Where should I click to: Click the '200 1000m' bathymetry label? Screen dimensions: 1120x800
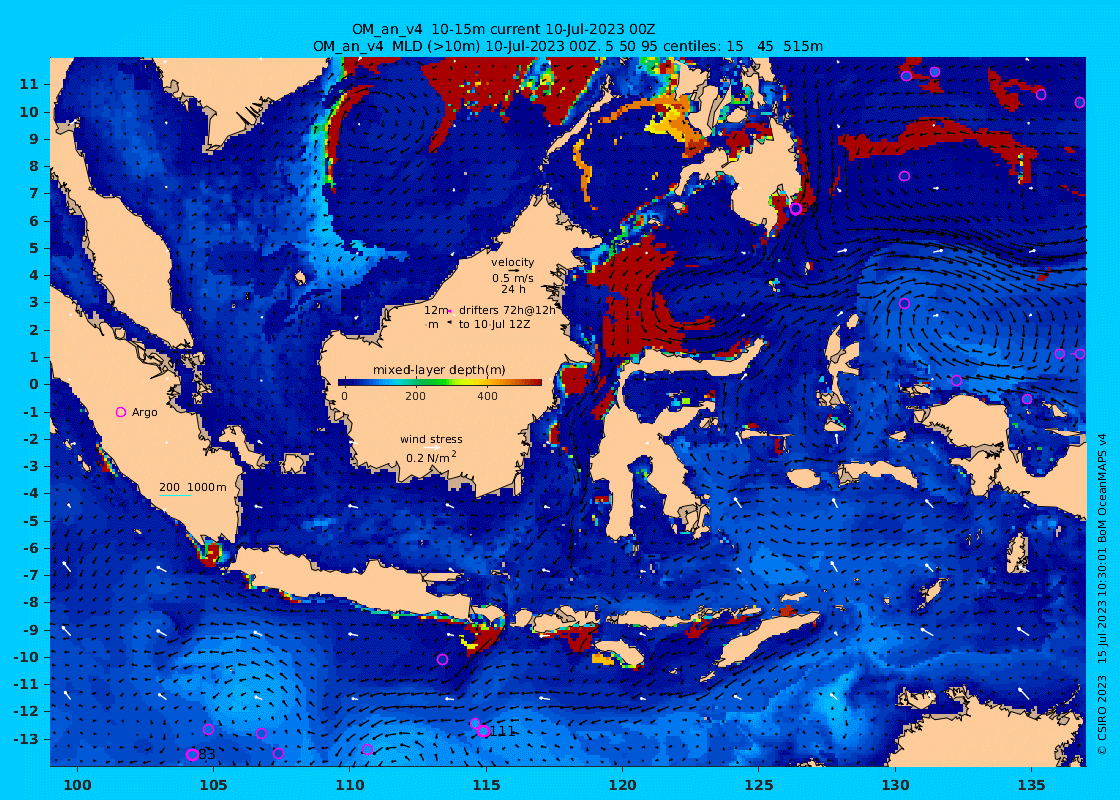coord(193,487)
